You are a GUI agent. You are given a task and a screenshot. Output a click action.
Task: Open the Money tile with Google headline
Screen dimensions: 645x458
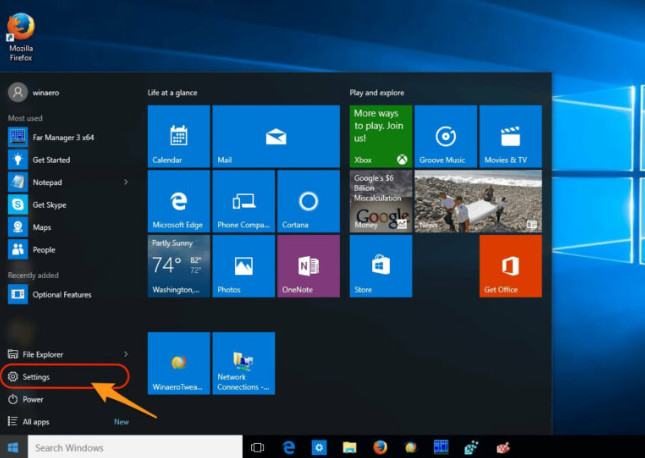point(381,201)
